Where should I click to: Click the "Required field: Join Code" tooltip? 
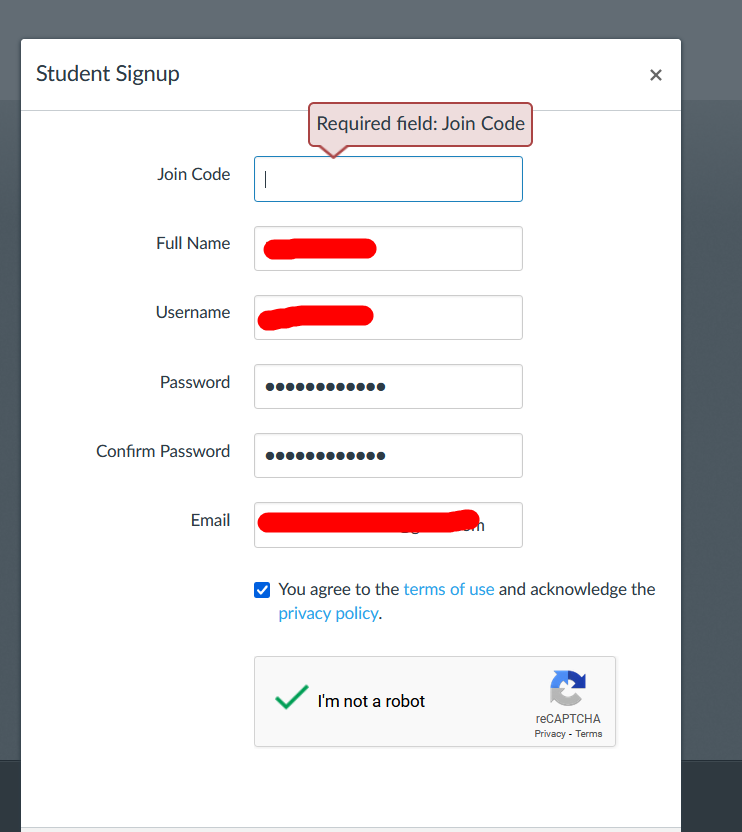[x=420, y=124]
